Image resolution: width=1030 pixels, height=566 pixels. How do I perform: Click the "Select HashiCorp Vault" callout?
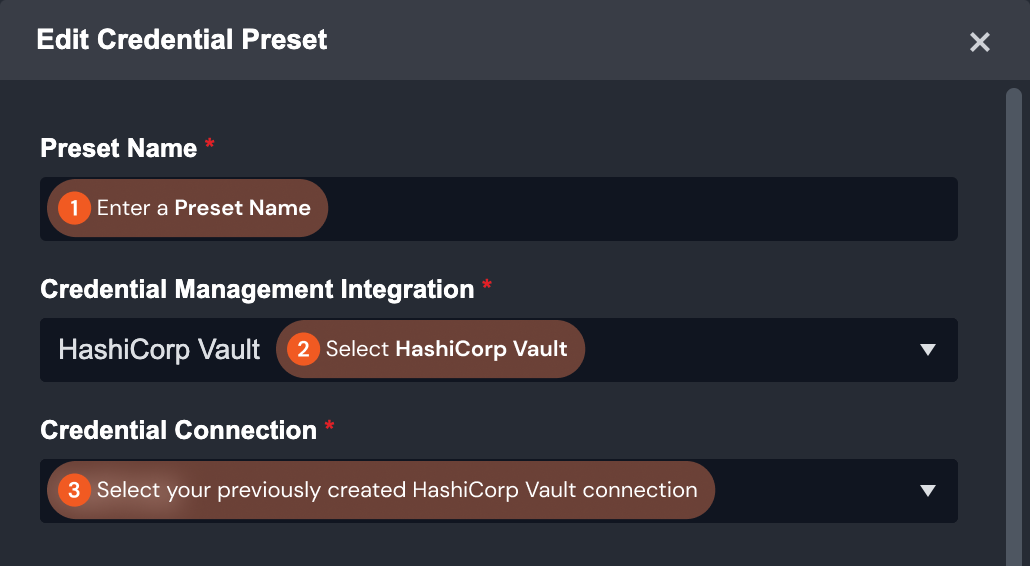tap(446, 349)
